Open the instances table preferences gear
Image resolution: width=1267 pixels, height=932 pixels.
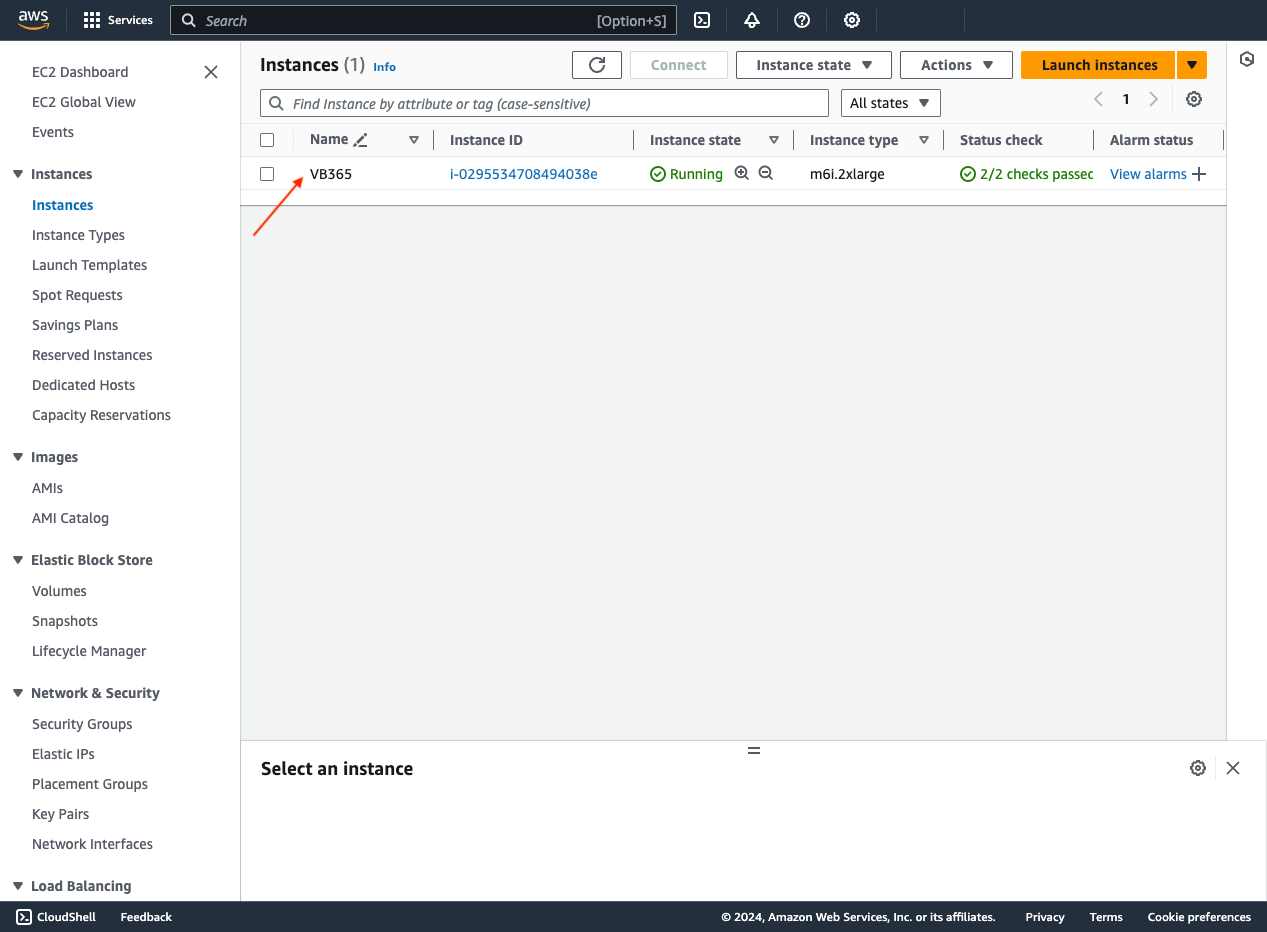point(1193,99)
